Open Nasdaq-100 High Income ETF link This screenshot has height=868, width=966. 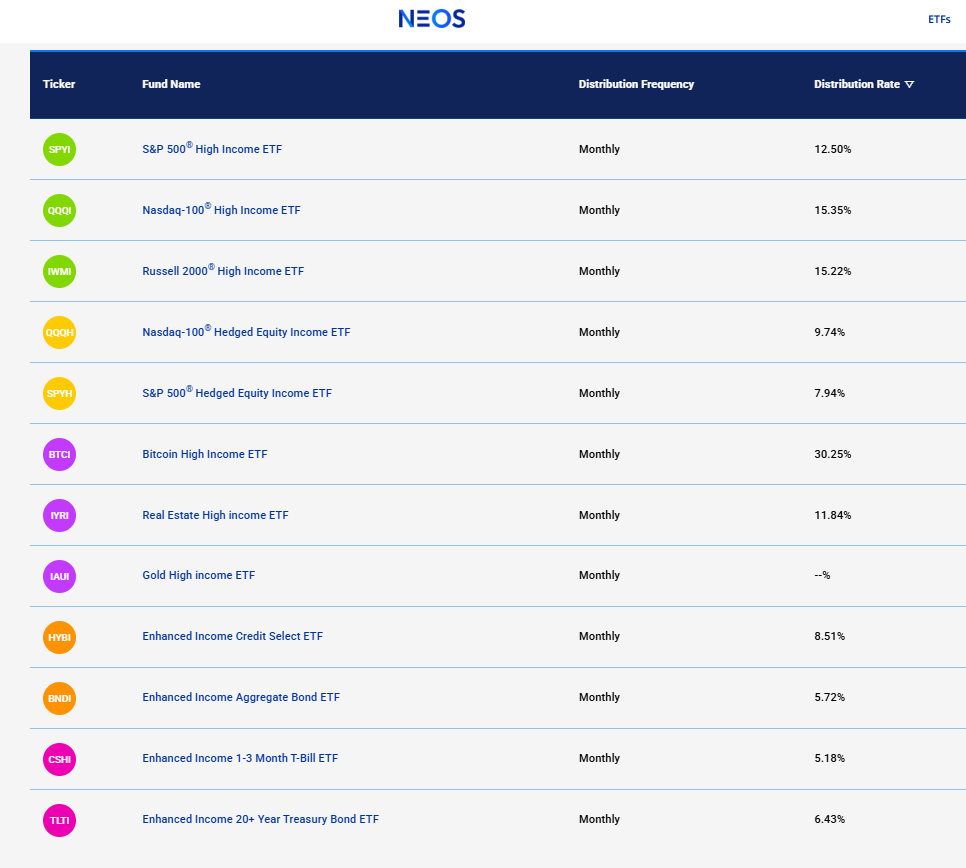pos(221,209)
